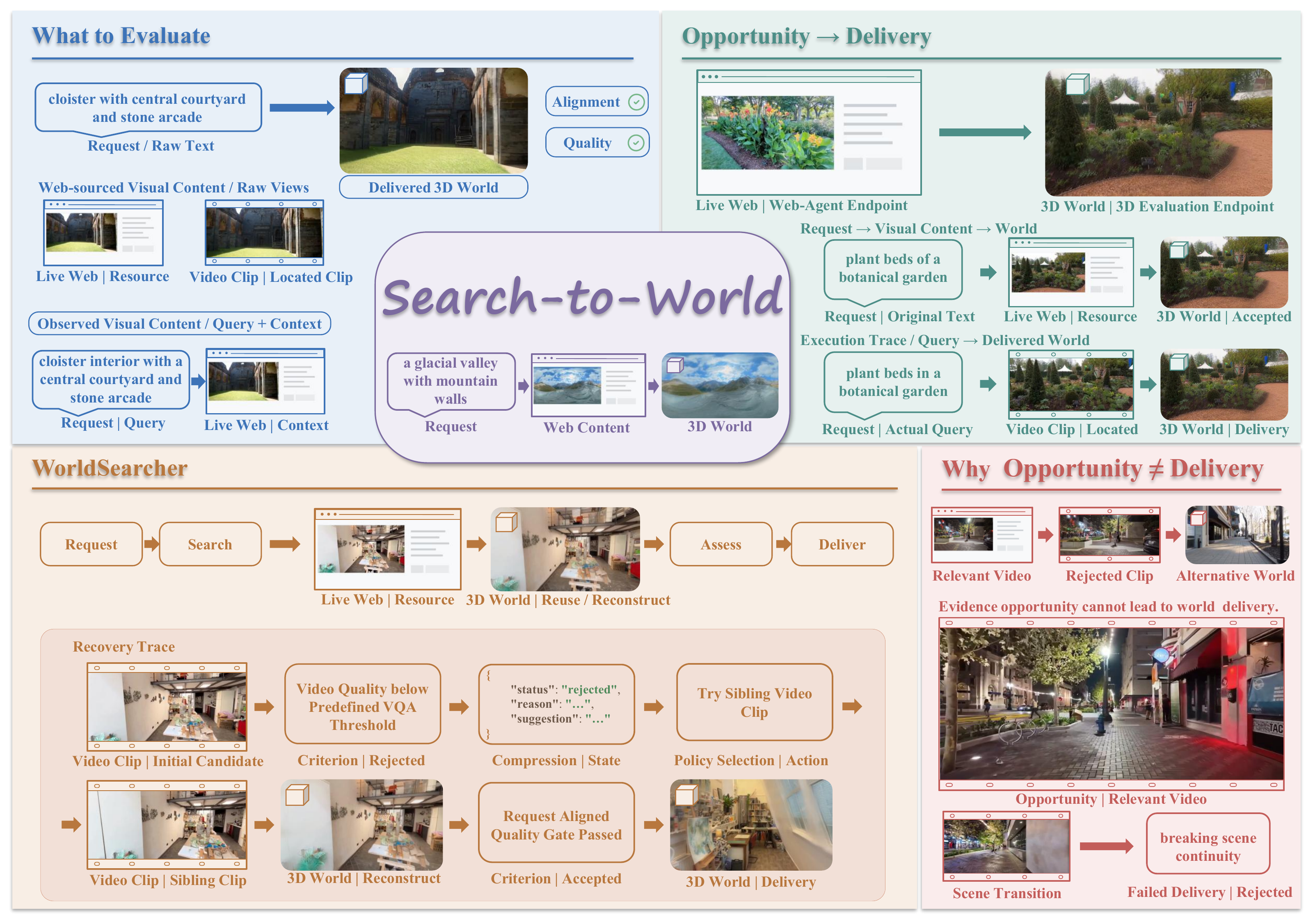Image resolution: width=1313 pixels, height=924 pixels.
Task: Click the breaking scene continuity box
Action: click(x=1208, y=844)
